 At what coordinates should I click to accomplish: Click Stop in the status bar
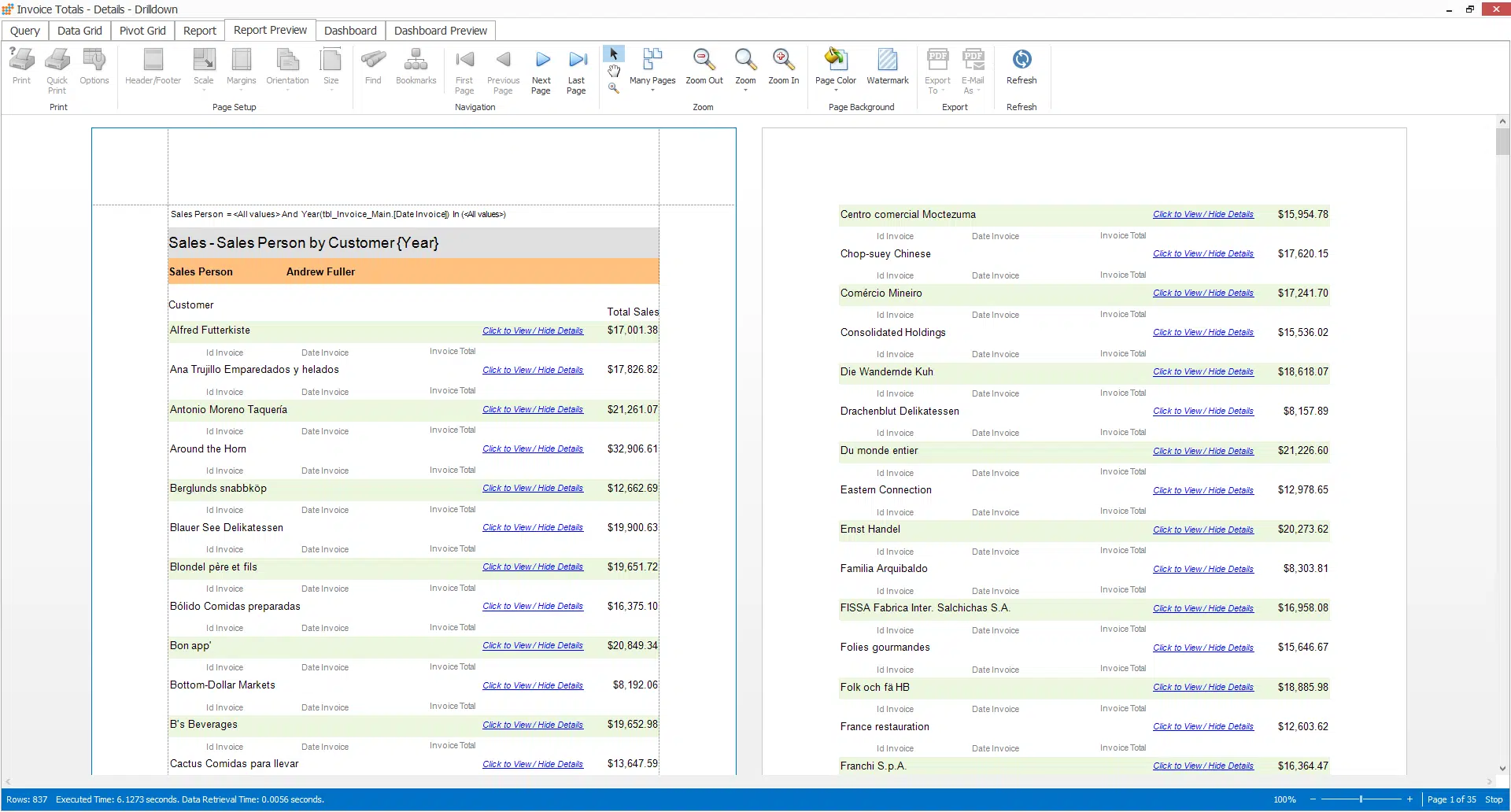[x=1494, y=799]
